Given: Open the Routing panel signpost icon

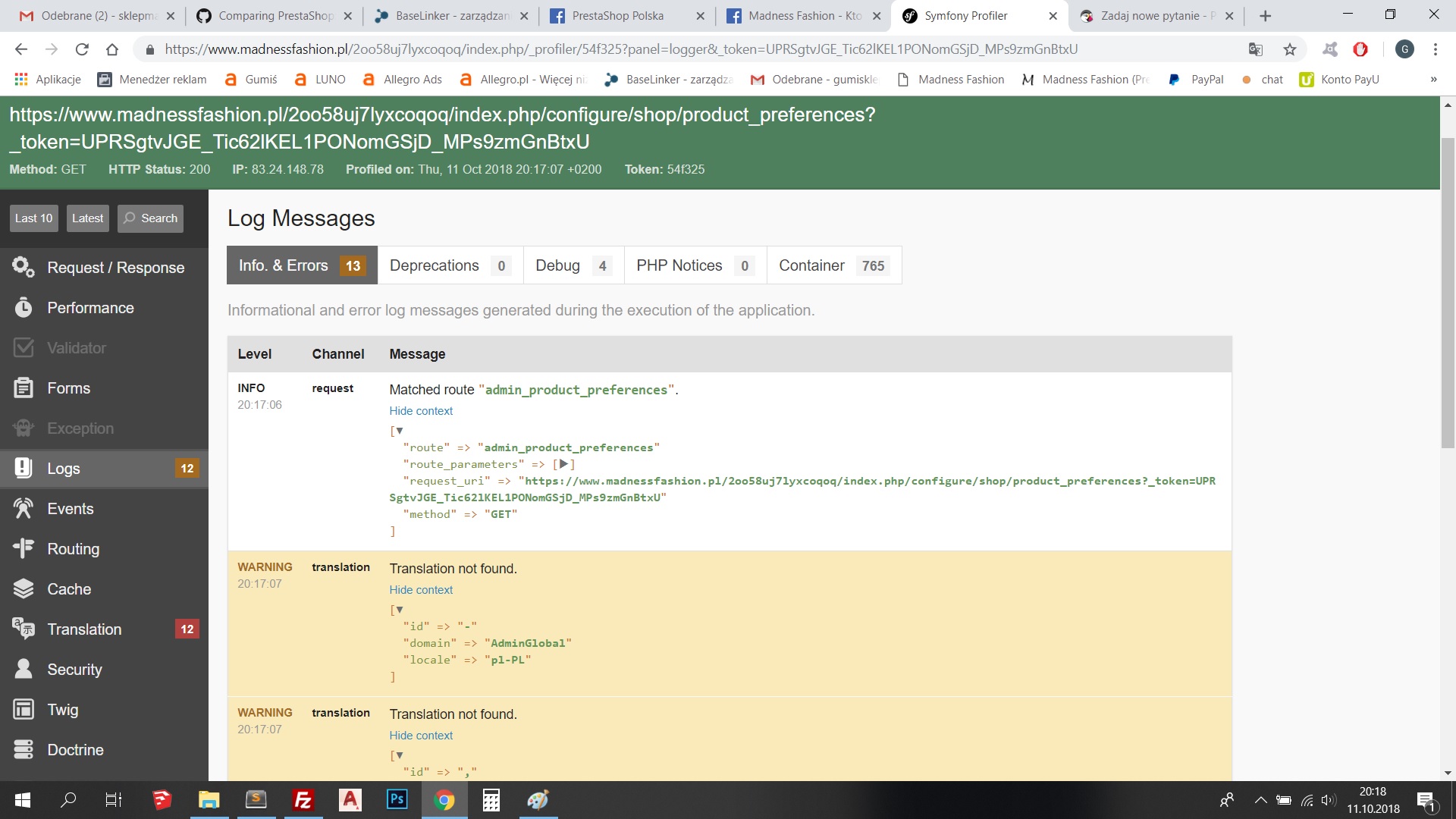Looking at the screenshot, I should pos(24,548).
